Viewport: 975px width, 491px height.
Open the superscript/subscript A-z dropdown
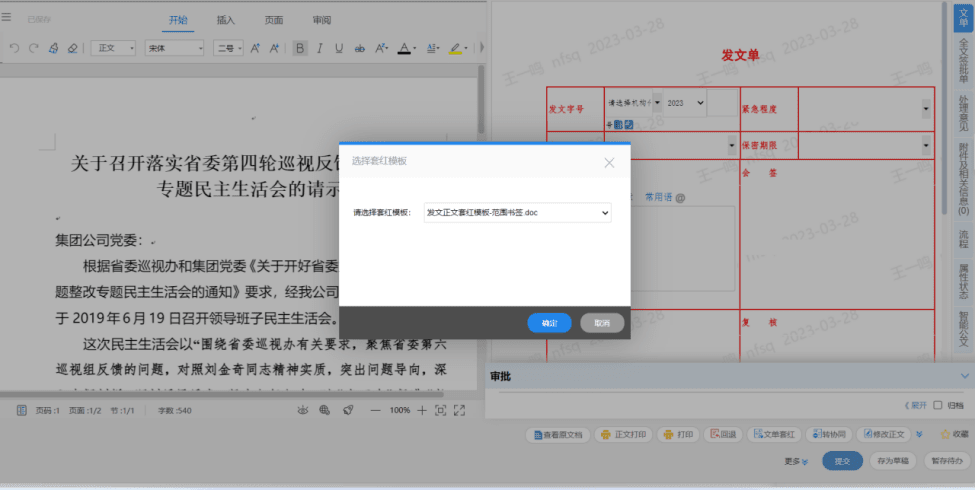pyautogui.click(x=381, y=48)
